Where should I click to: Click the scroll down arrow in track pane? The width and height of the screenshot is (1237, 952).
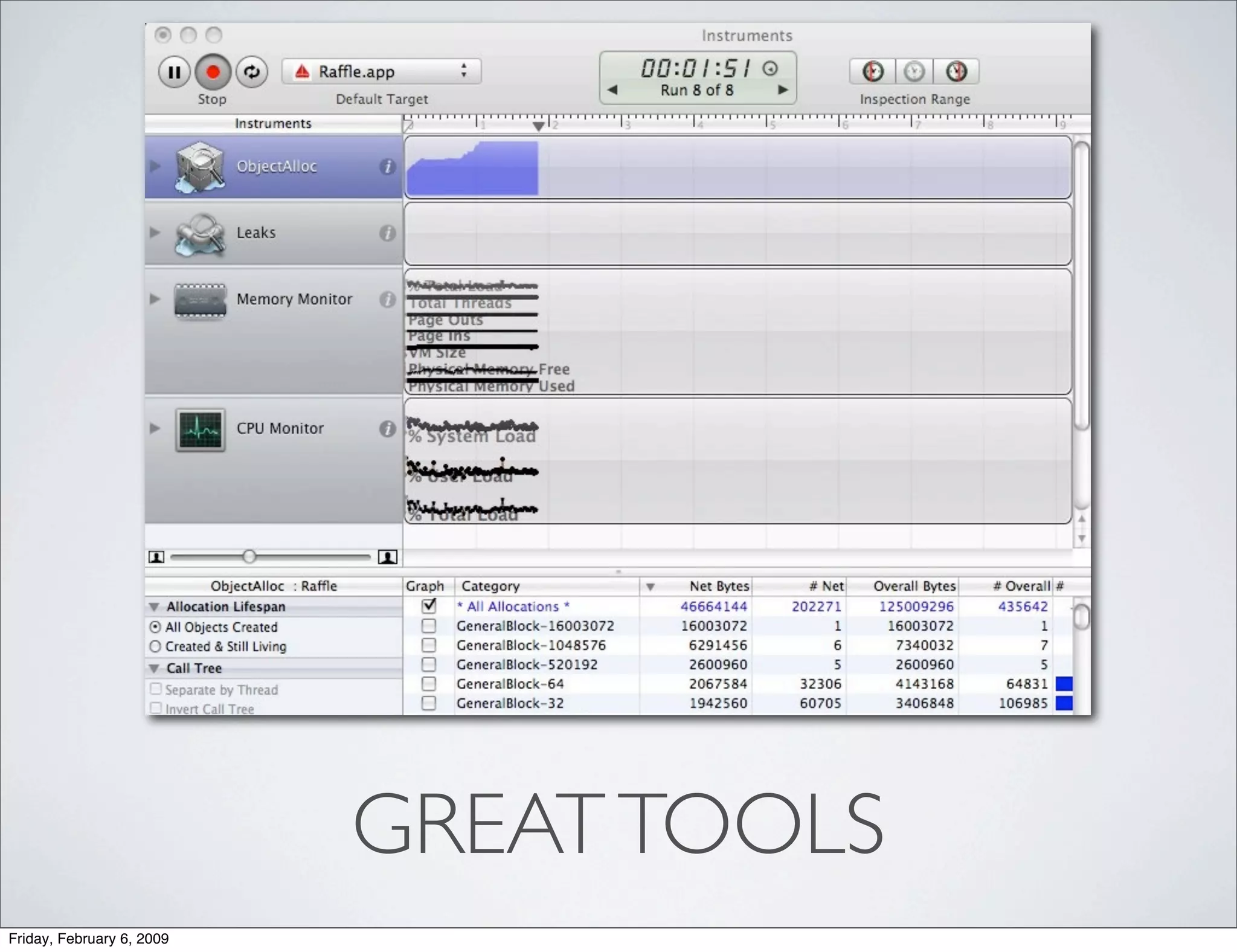(1082, 538)
